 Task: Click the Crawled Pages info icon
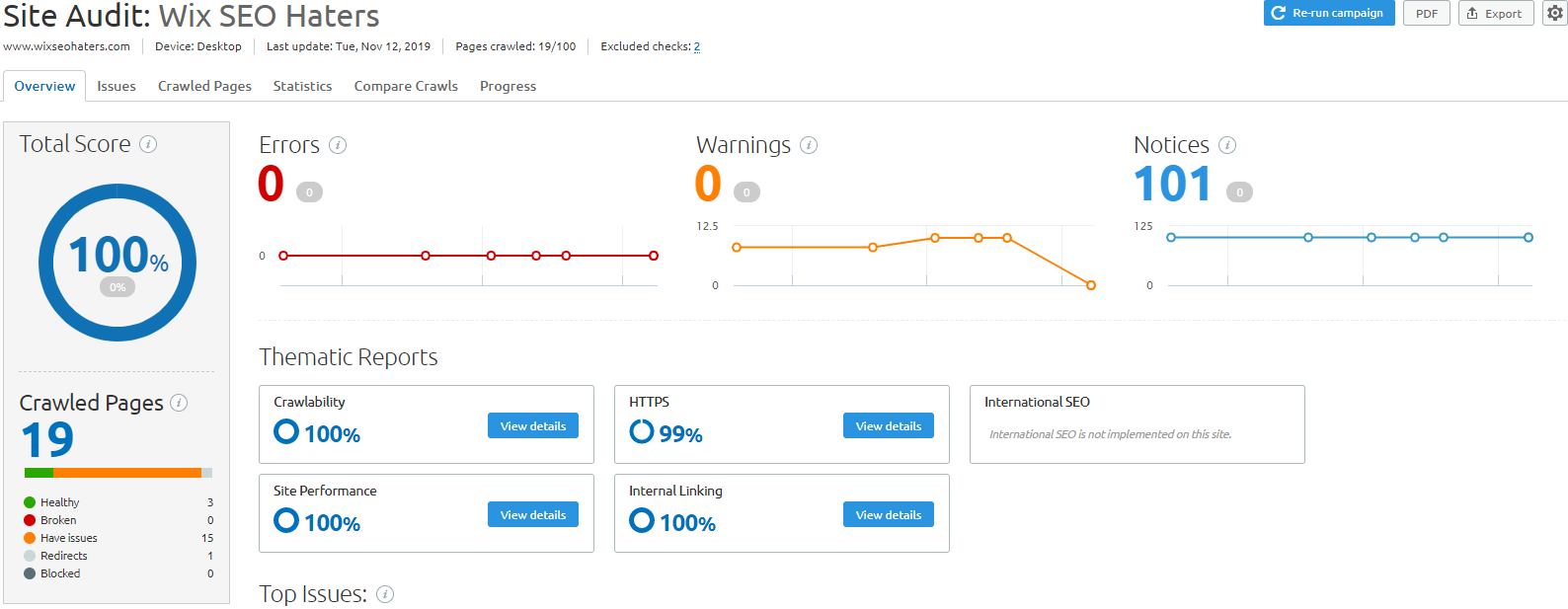click(x=179, y=403)
